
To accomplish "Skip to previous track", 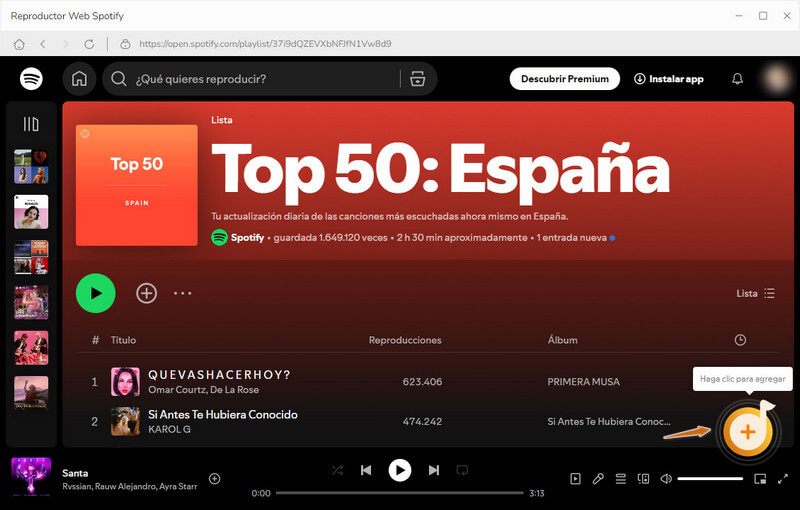I will pos(366,470).
